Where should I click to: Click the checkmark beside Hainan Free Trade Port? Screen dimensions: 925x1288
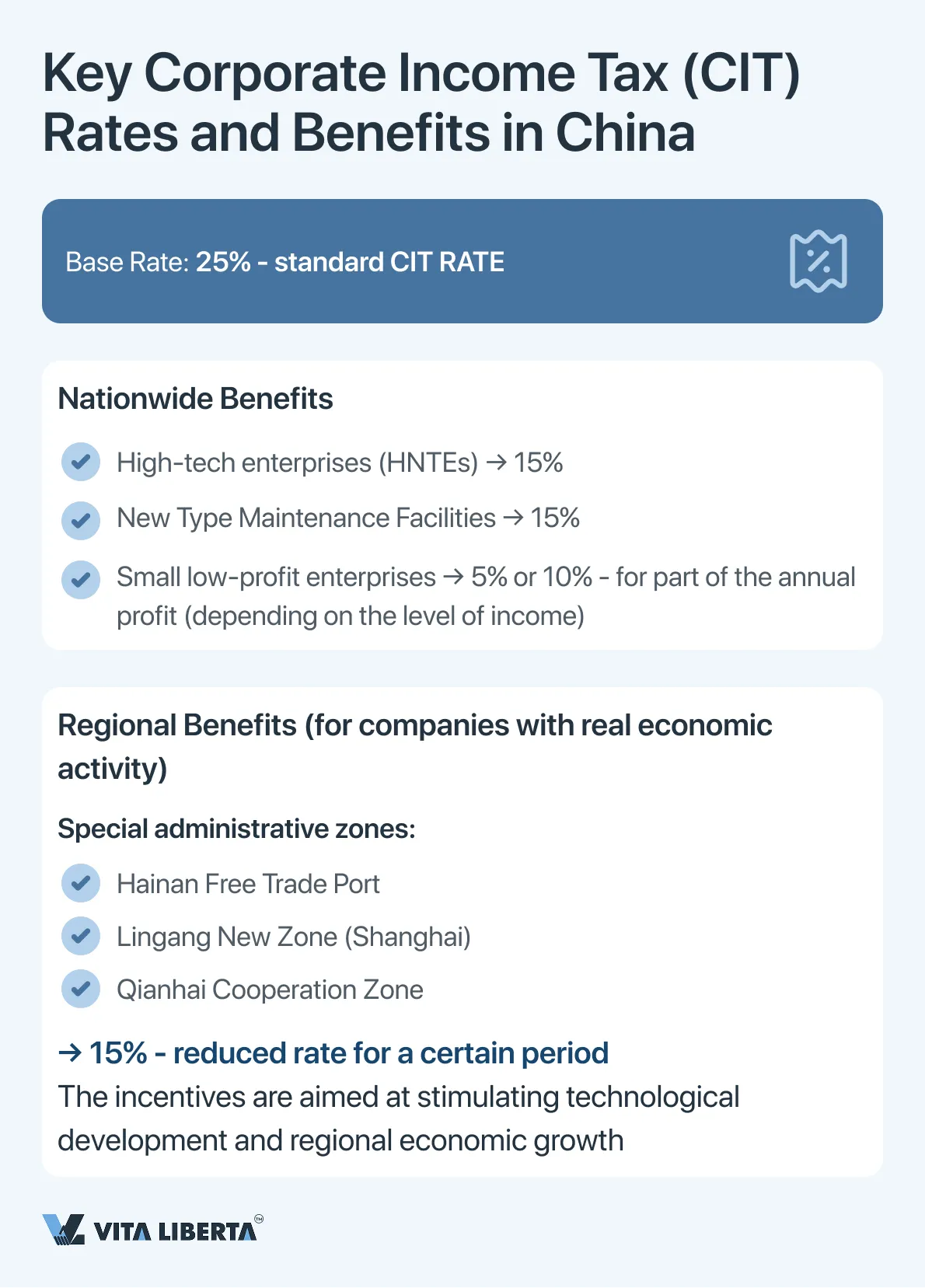point(81,883)
